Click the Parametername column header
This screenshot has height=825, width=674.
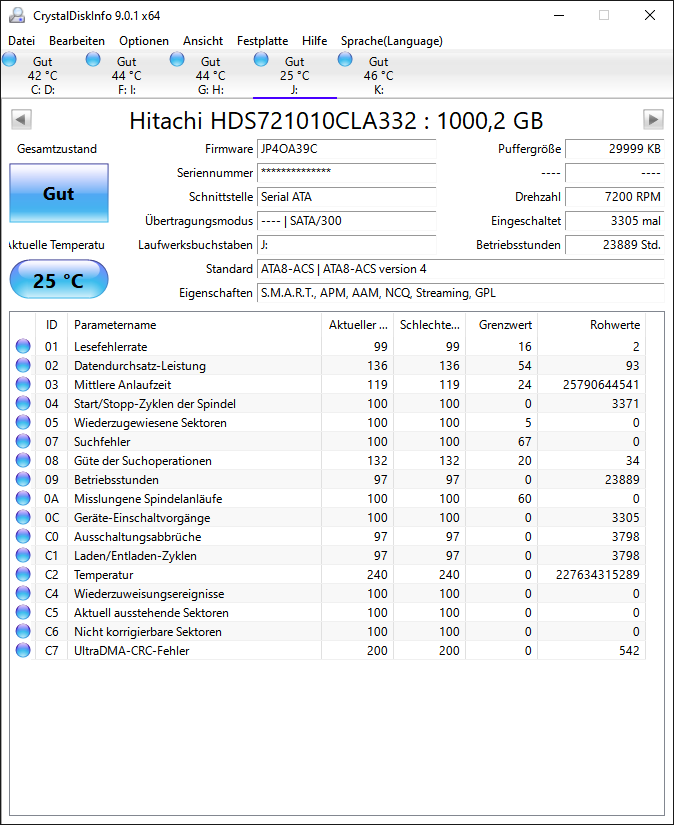tap(194, 325)
